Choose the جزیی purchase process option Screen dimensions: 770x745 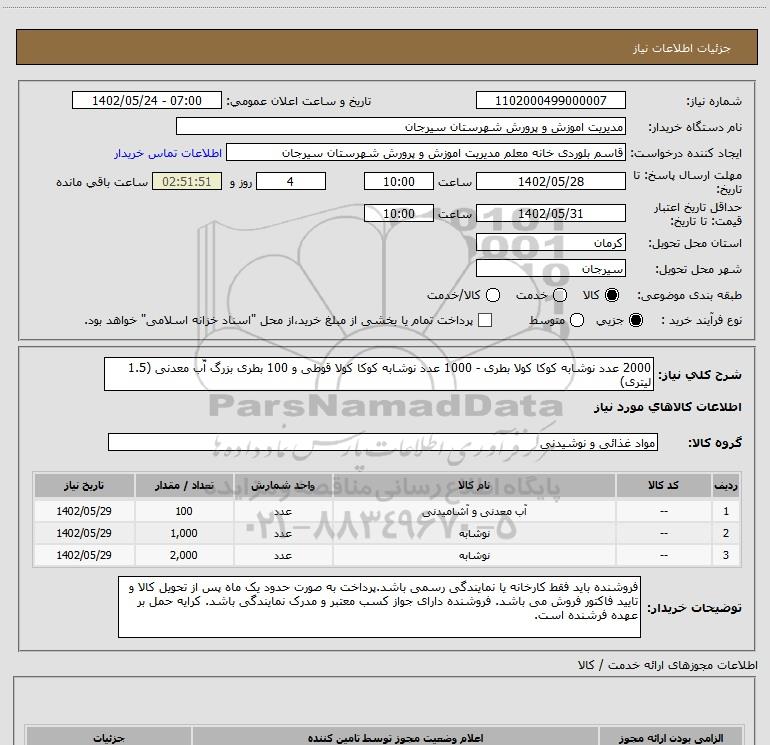tap(636, 320)
